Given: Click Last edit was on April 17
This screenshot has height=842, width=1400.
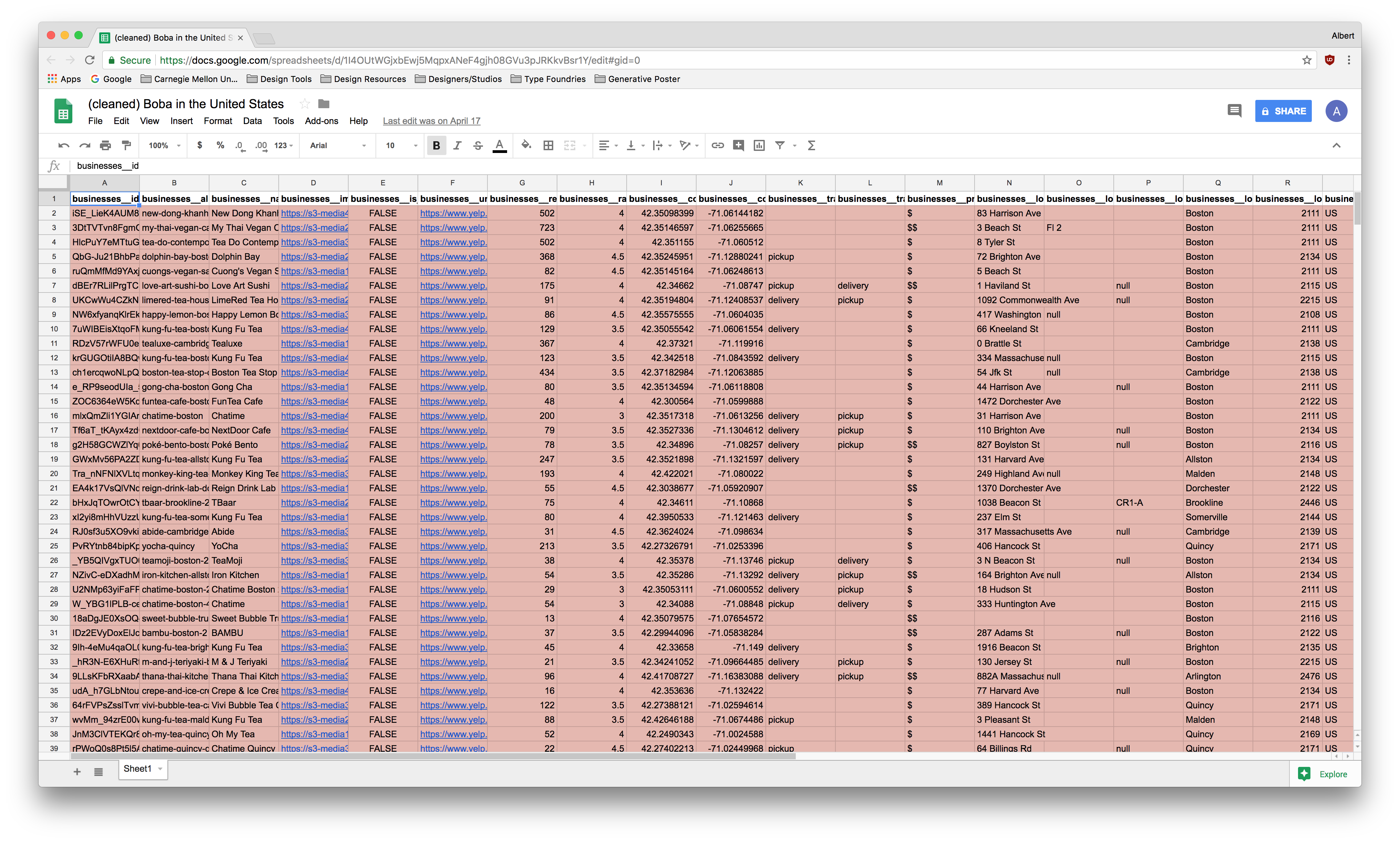Looking at the screenshot, I should click(x=431, y=121).
